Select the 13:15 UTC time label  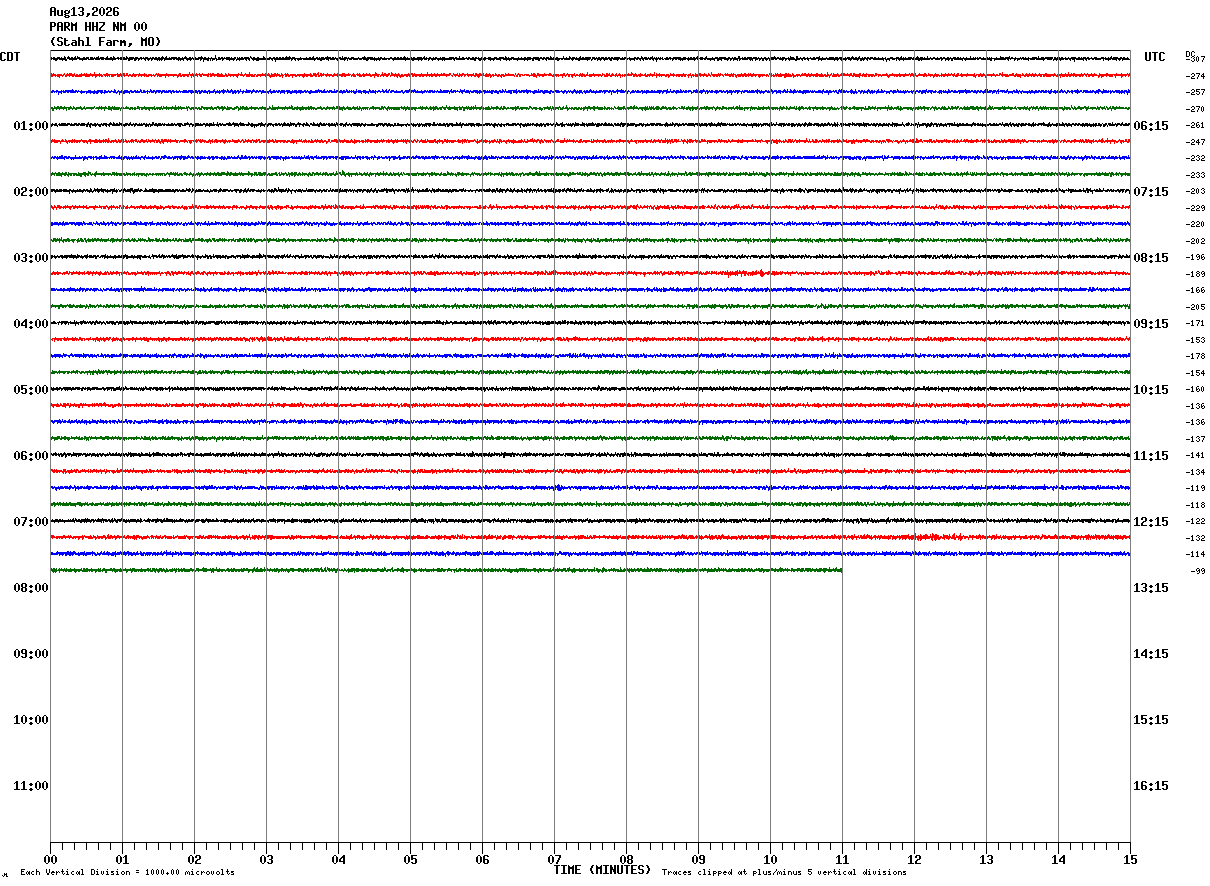point(1151,588)
